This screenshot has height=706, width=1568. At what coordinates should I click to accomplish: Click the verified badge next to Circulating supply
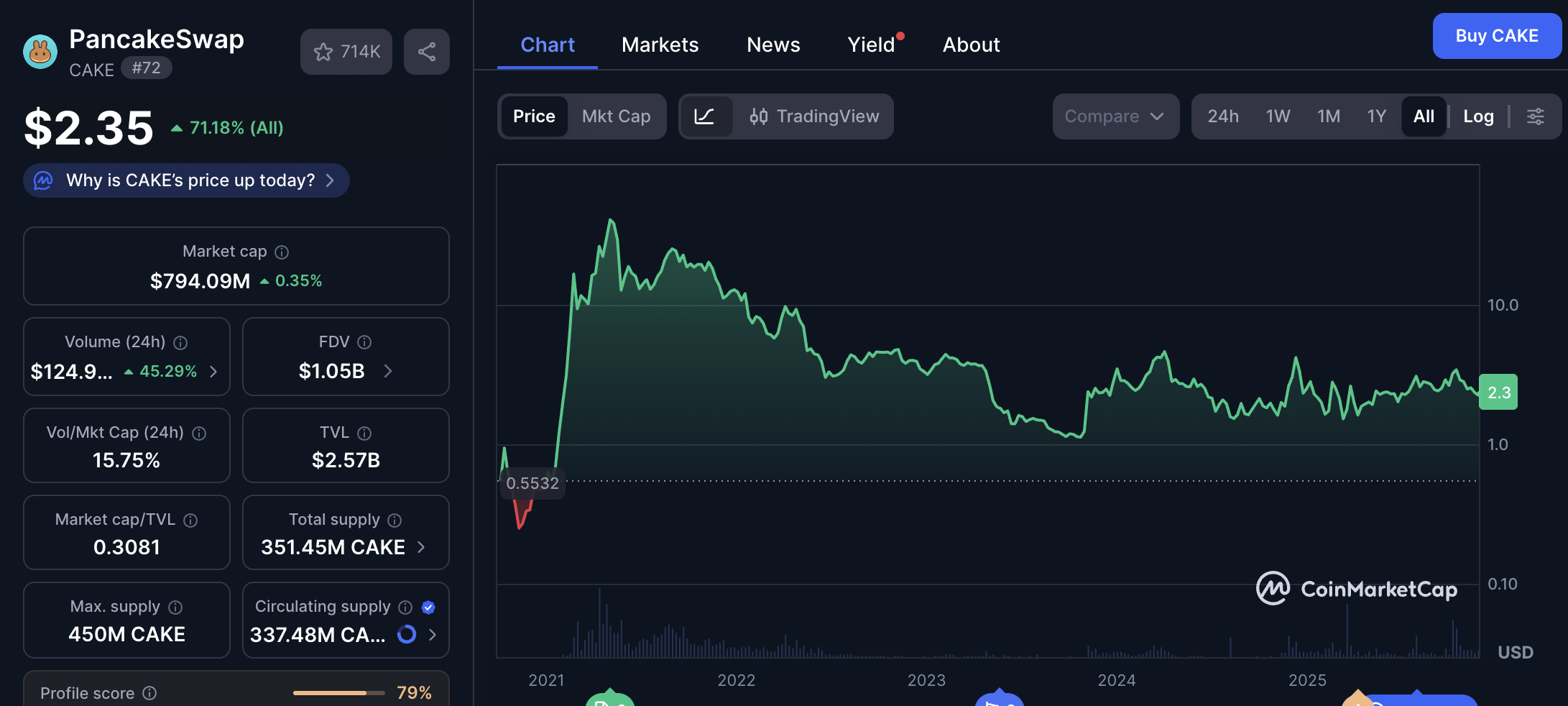pos(428,607)
